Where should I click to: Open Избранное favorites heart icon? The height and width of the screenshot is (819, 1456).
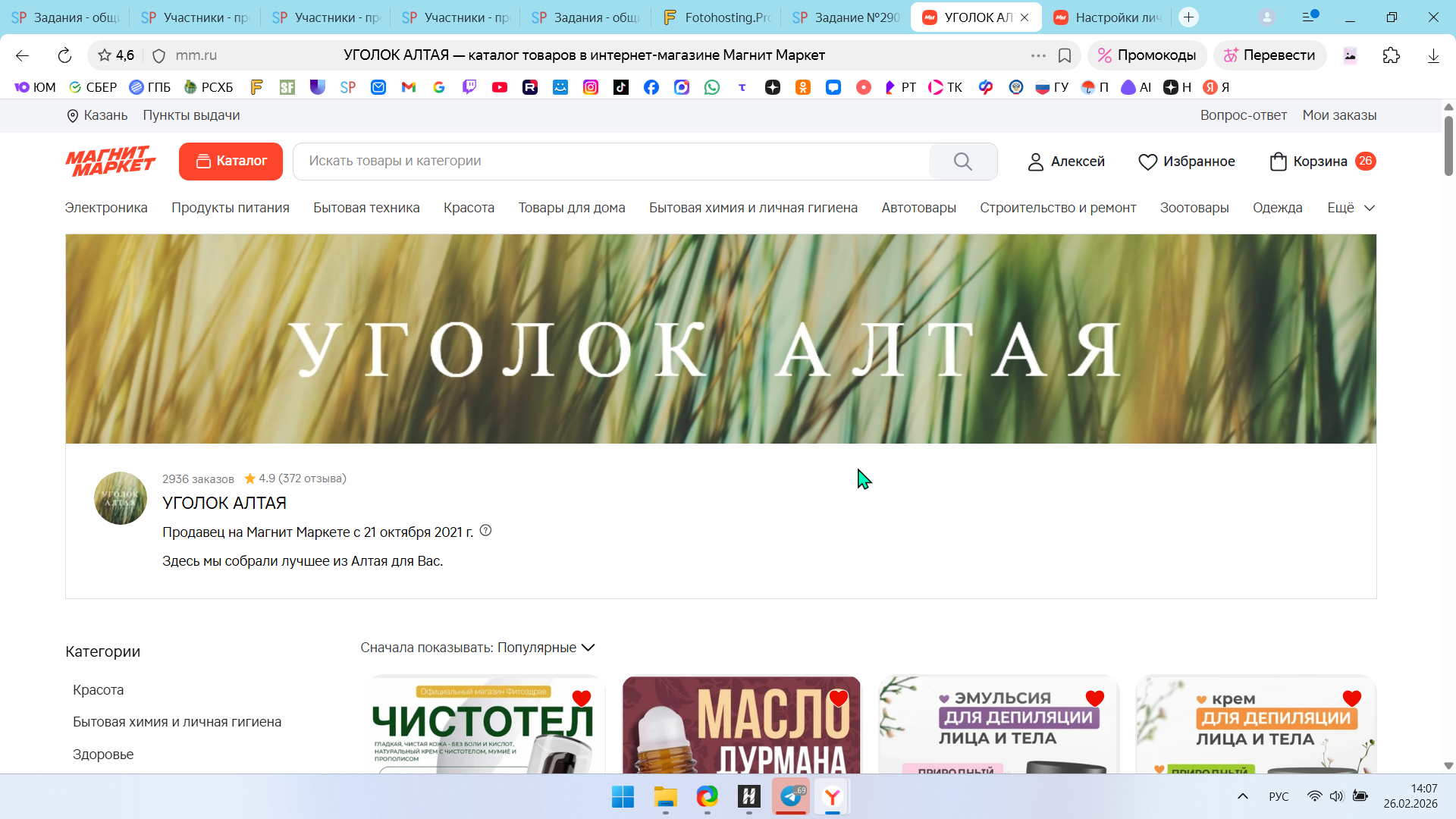pos(1147,162)
